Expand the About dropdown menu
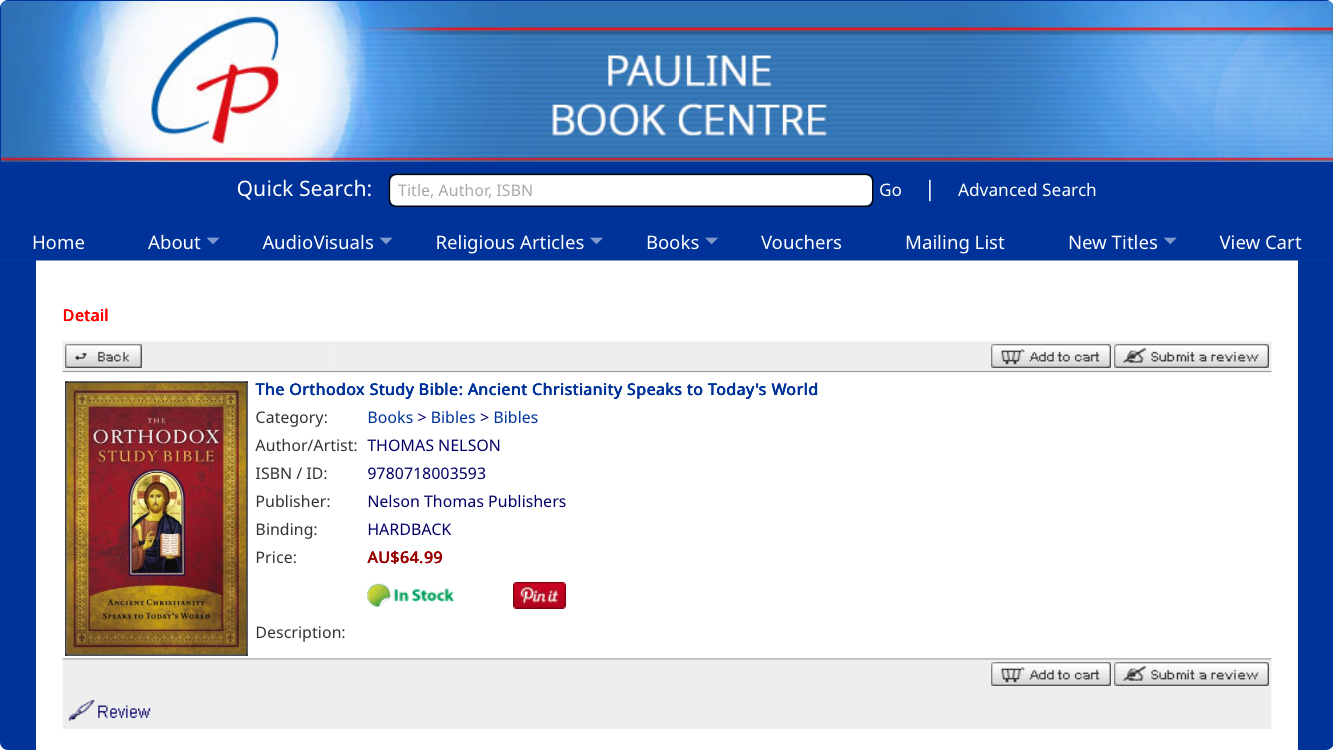Screen dimensions: 1333x750 click(x=184, y=242)
